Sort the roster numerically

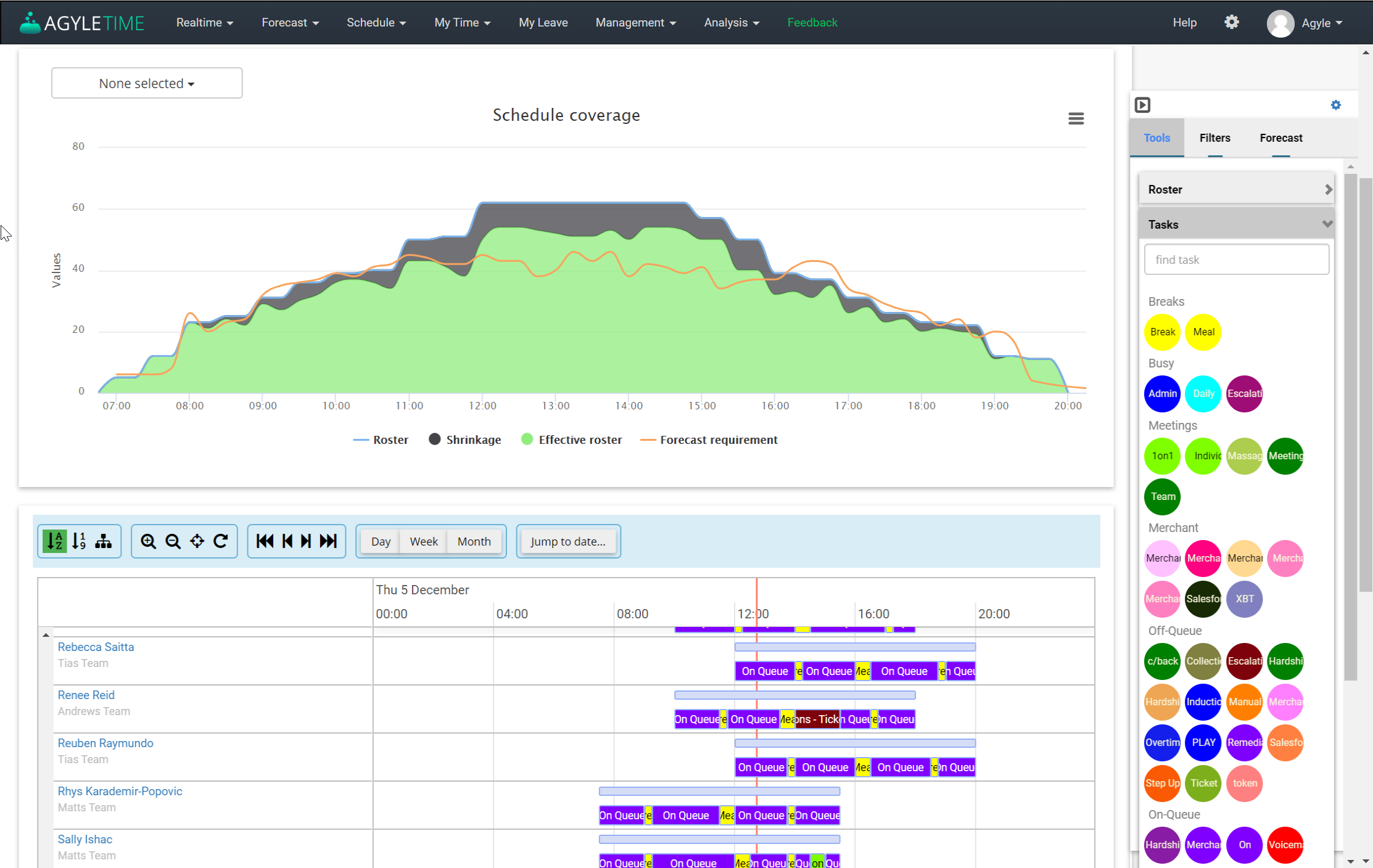click(79, 541)
